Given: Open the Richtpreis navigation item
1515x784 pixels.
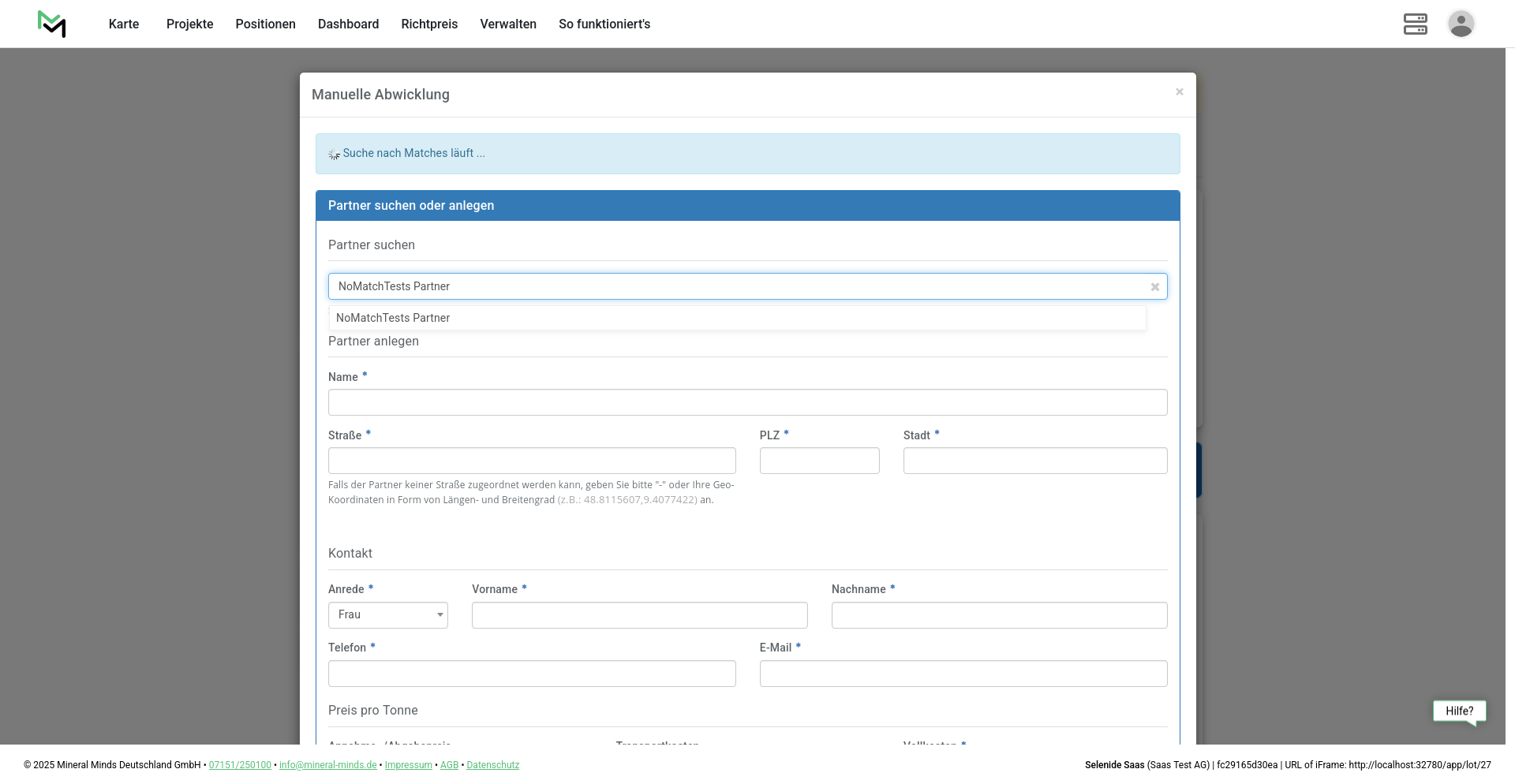Looking at the screenshot, I should point(429,24).
